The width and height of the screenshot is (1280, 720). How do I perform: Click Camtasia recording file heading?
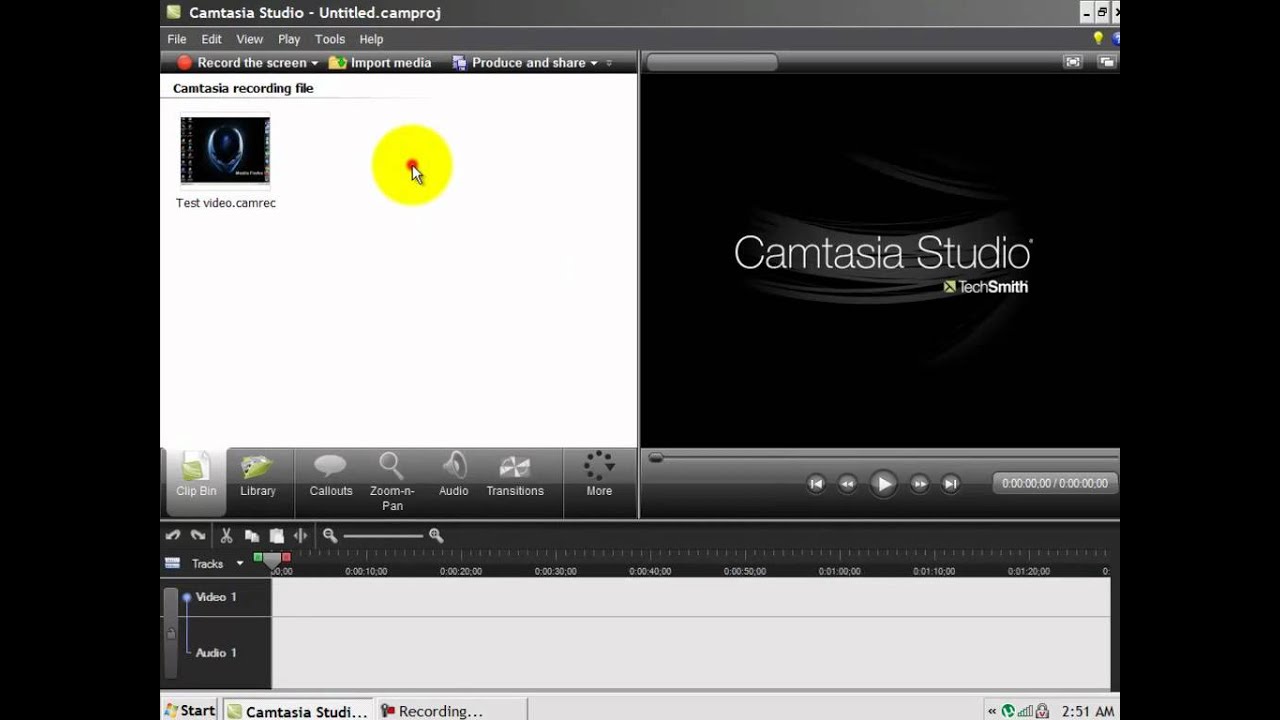[x=243, y=88]
